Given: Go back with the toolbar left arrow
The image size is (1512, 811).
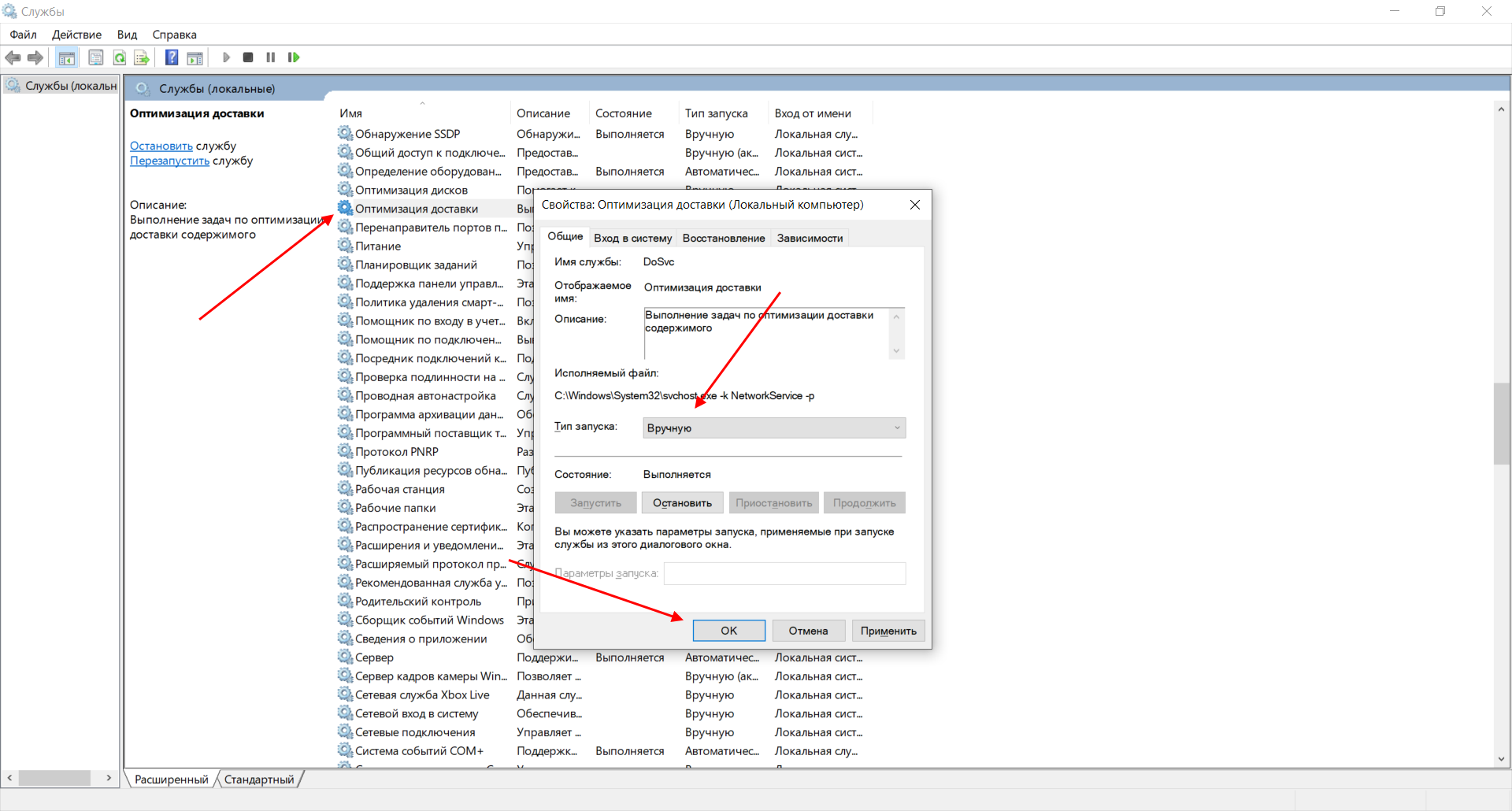Looking at the screenshot, I should [x=13, y=57].
